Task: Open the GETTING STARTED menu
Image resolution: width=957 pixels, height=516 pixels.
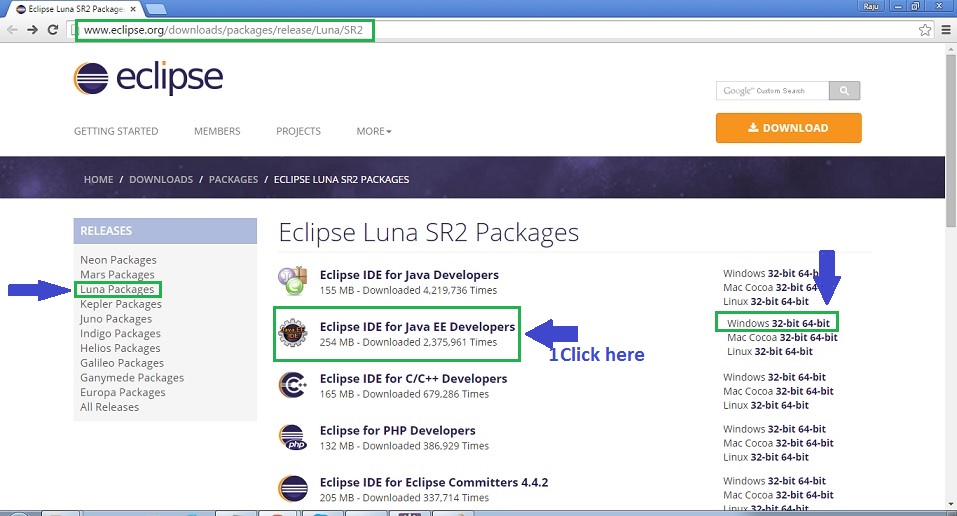Action: (x=116, y=131)
